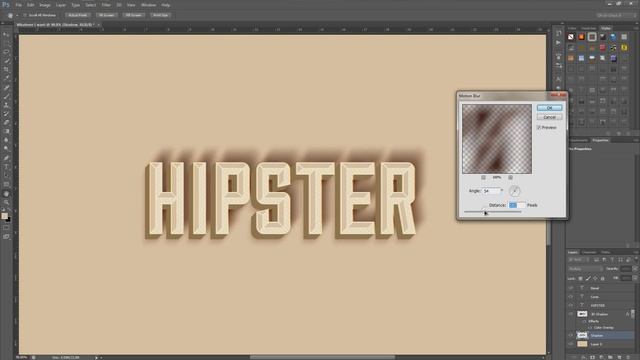
Task: Toggle visibility of Color Overlay effect
Action: pyautogui.click(x=590, y=327)
